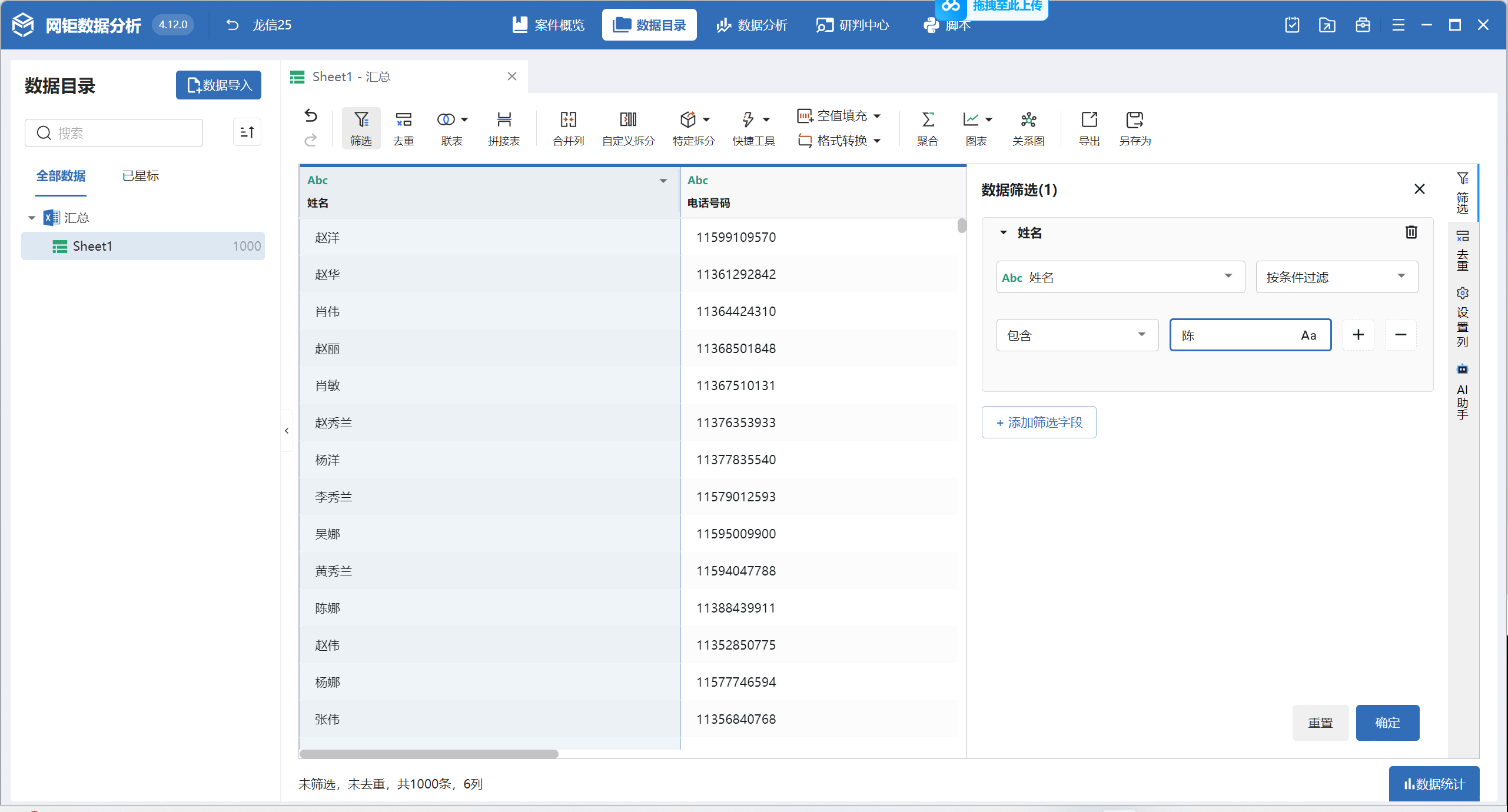1508x812 pixels.
Task: Expand the 空值填充 dropdown menu
Action: [x=877, y=116]
